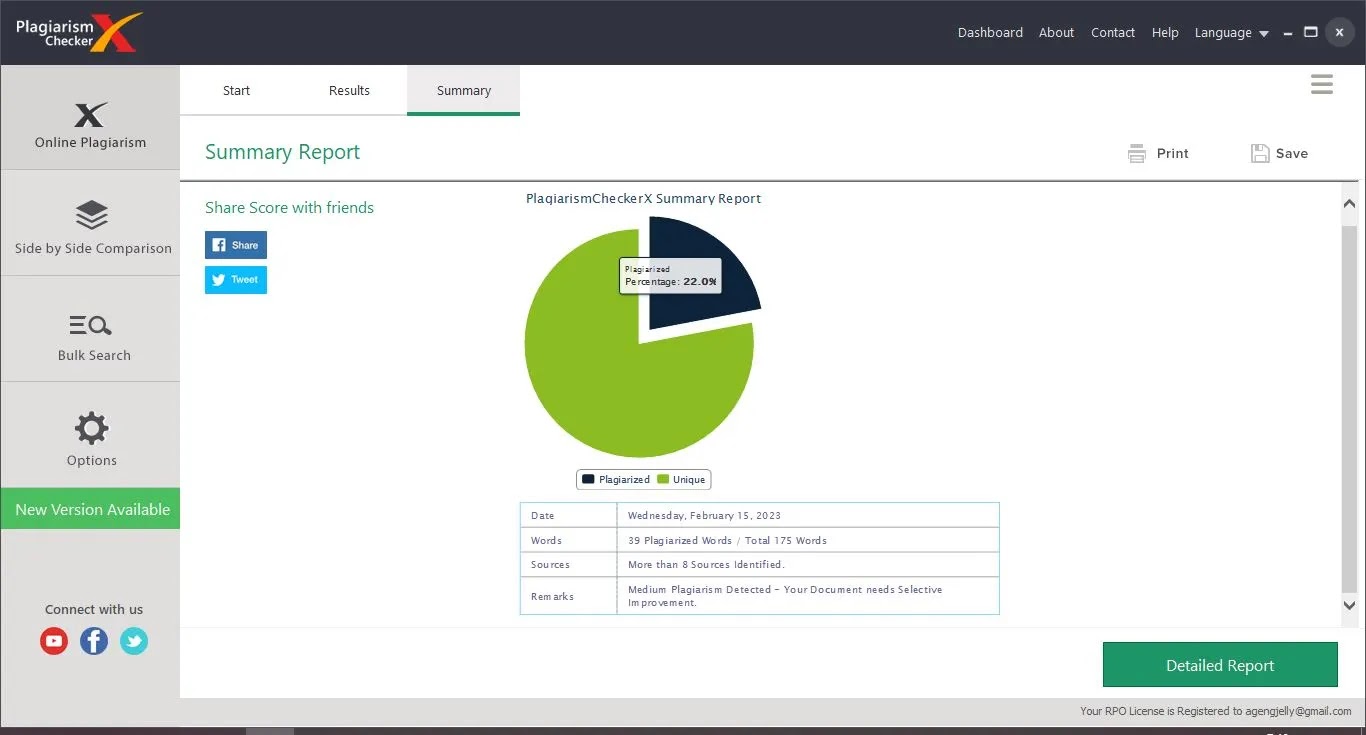Click the printer icon
The image size is (1366, 735).
[x=1136, y=153]
